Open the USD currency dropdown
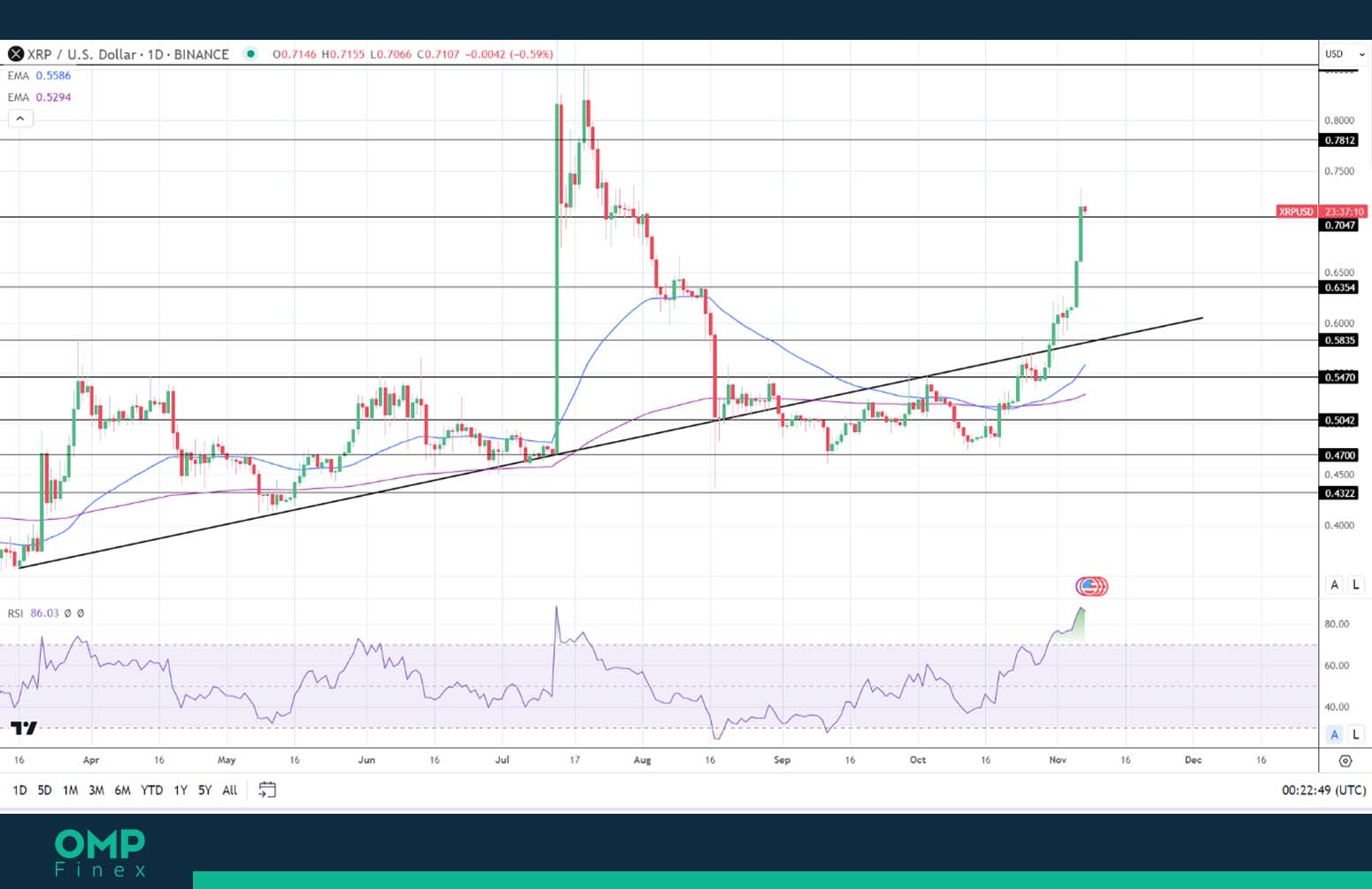The height and width of the screenshot is (889, 1372). click(1344, 54)
